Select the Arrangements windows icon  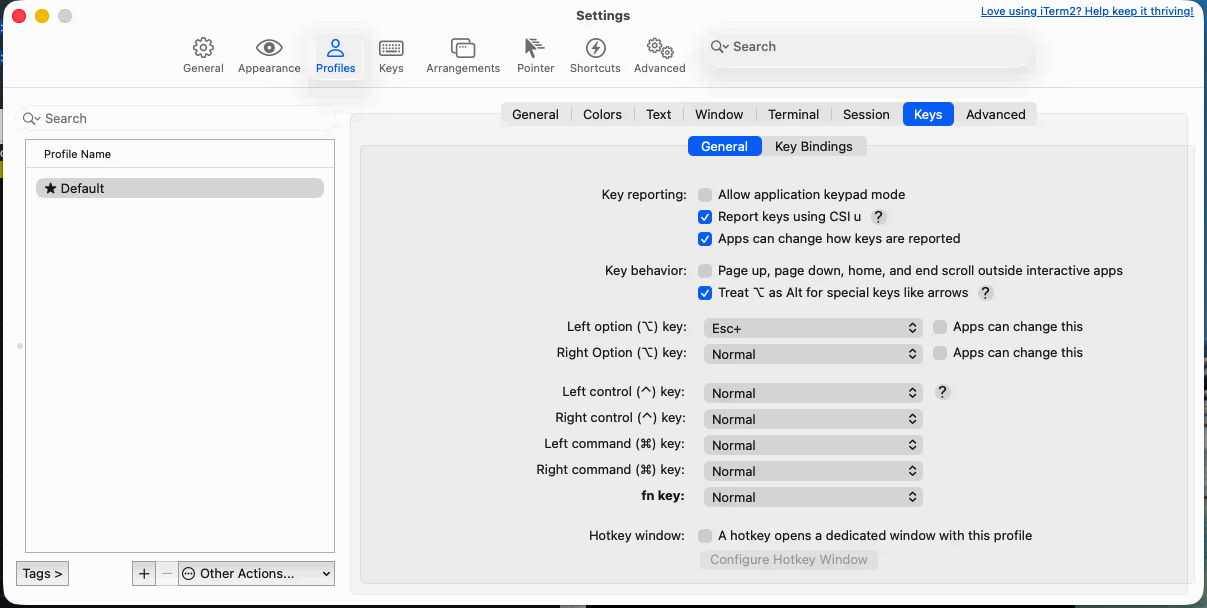[x=462, y=47]
